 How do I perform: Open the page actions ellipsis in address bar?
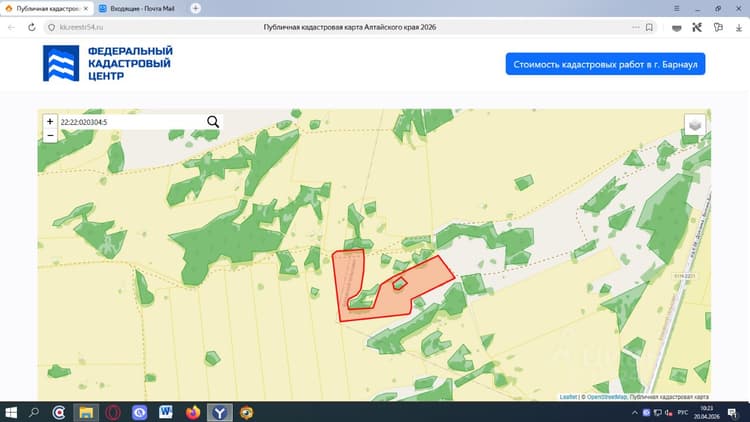[635, 27]
